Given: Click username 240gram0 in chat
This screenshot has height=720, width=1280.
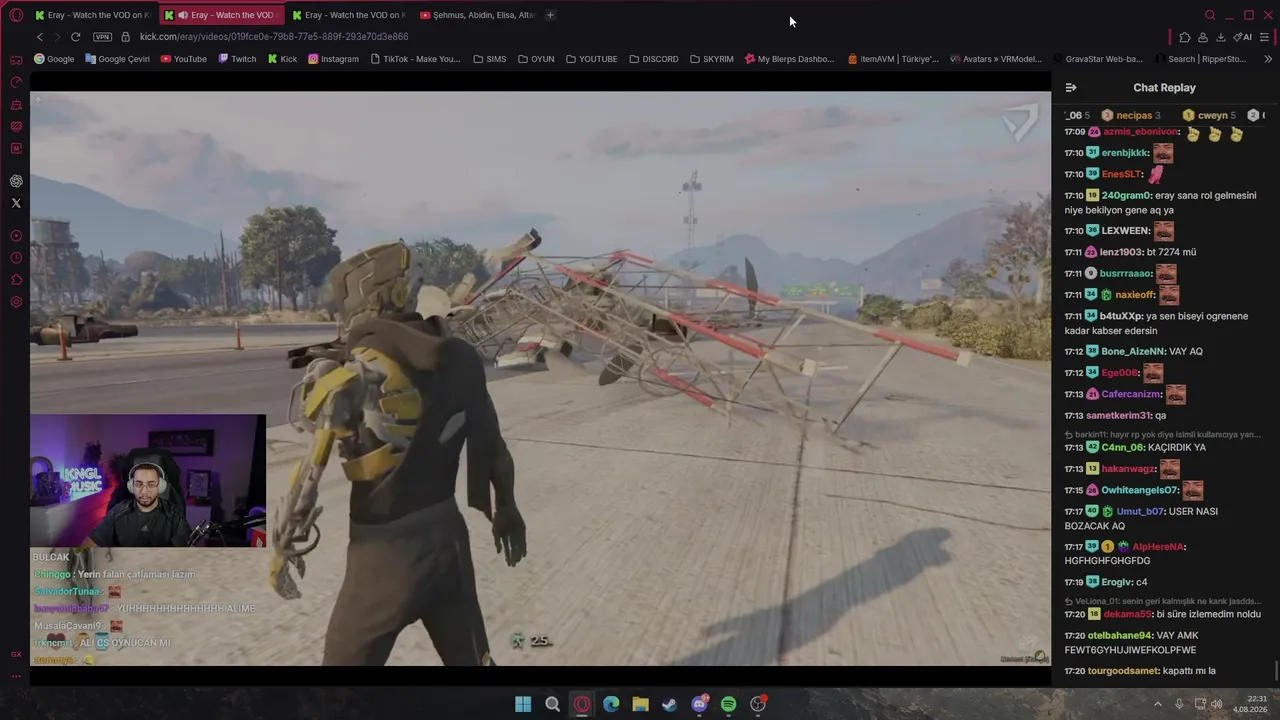Looking at the screenshot, I should point(1127,196).
